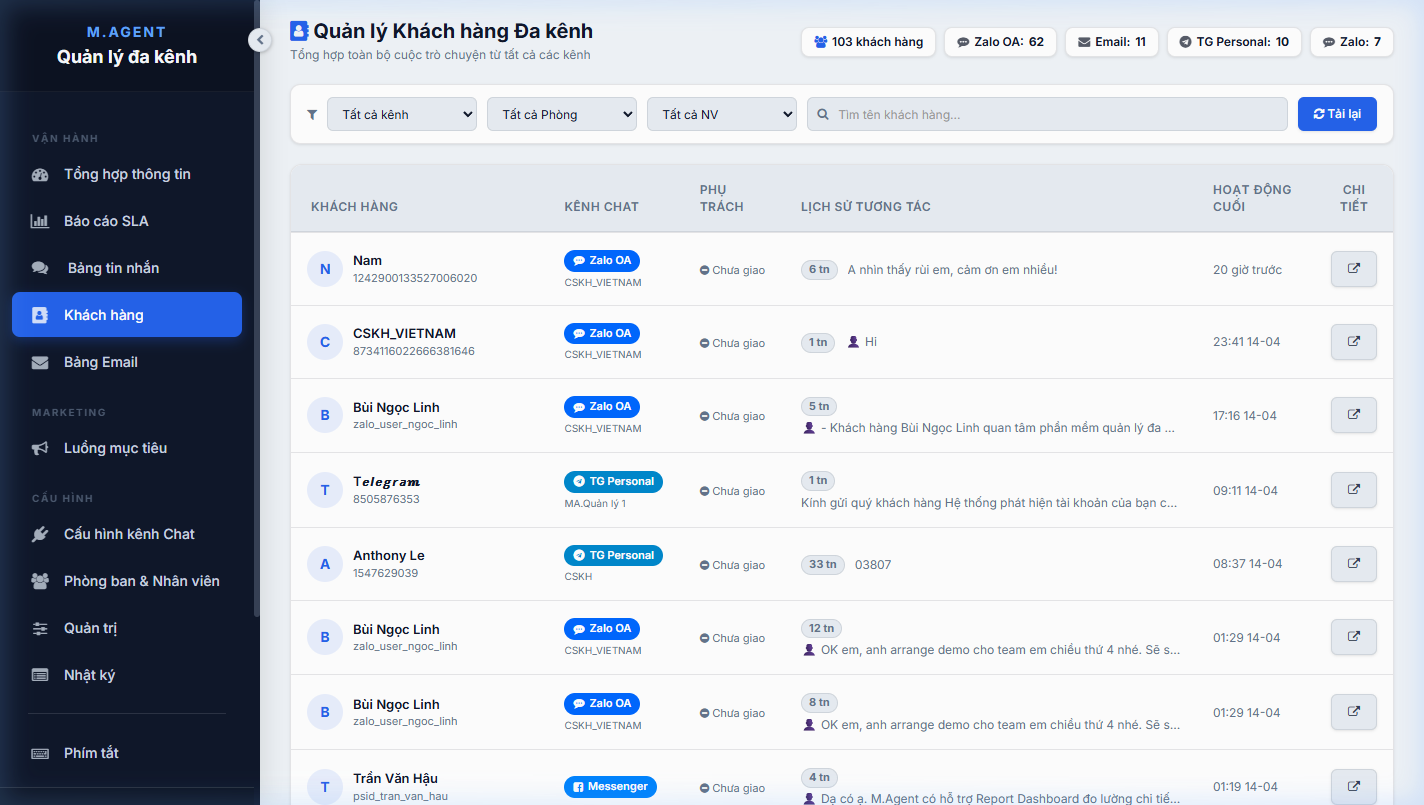Image resolution: width=1424 pixels, height=805 pixels.
Task: Click avatar T of Telegram customer
Action: click(x=325, y=490)
